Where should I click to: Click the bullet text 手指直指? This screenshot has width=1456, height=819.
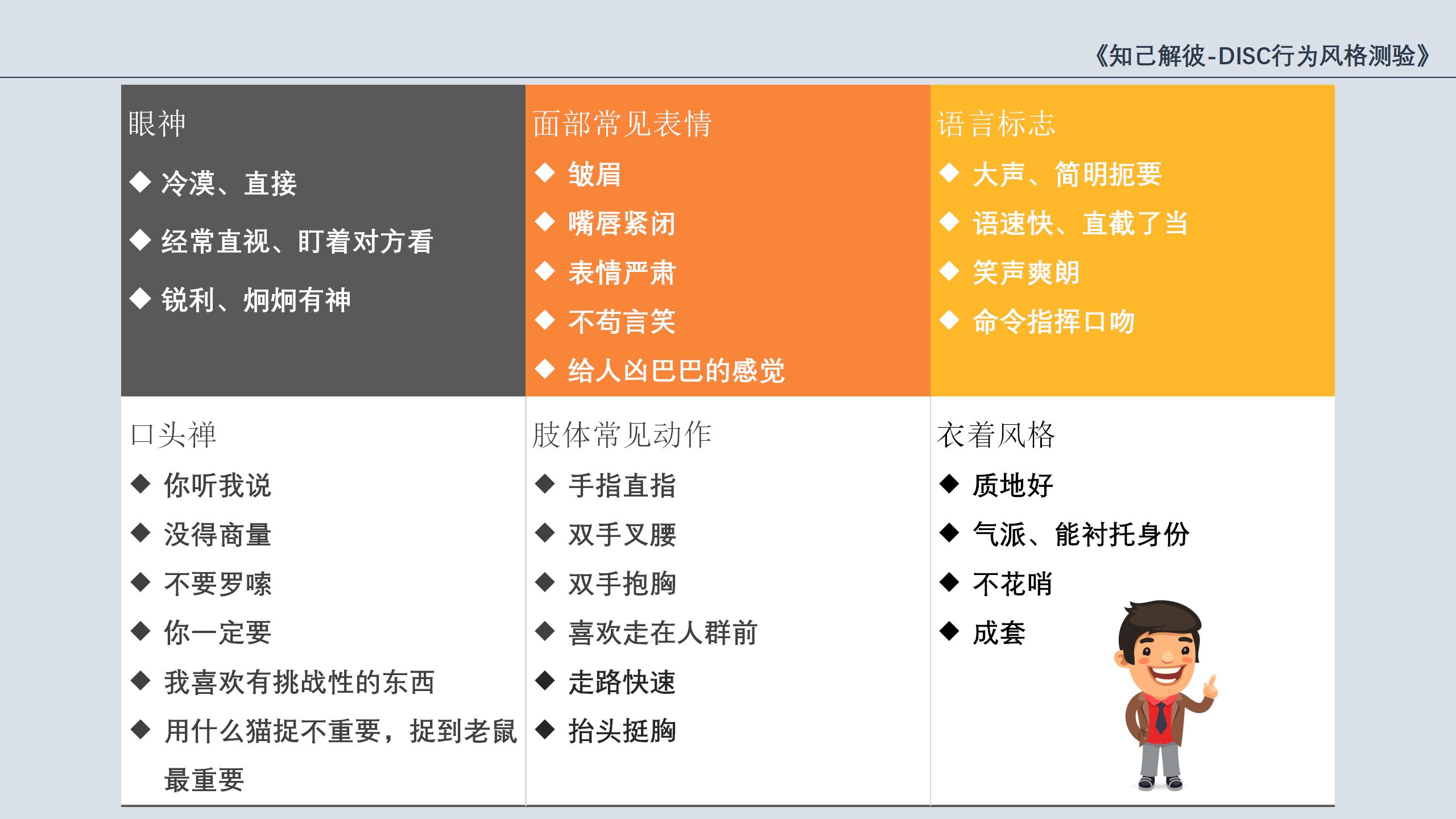[x=622, y=486]
